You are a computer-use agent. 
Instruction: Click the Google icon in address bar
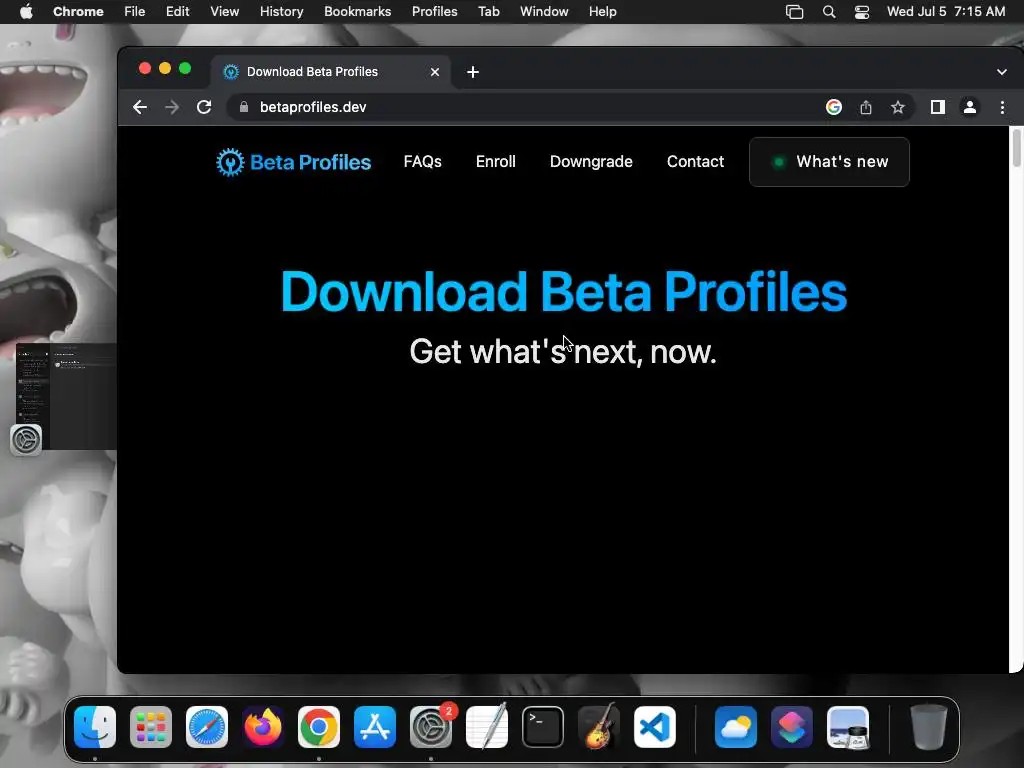(833, 107)
